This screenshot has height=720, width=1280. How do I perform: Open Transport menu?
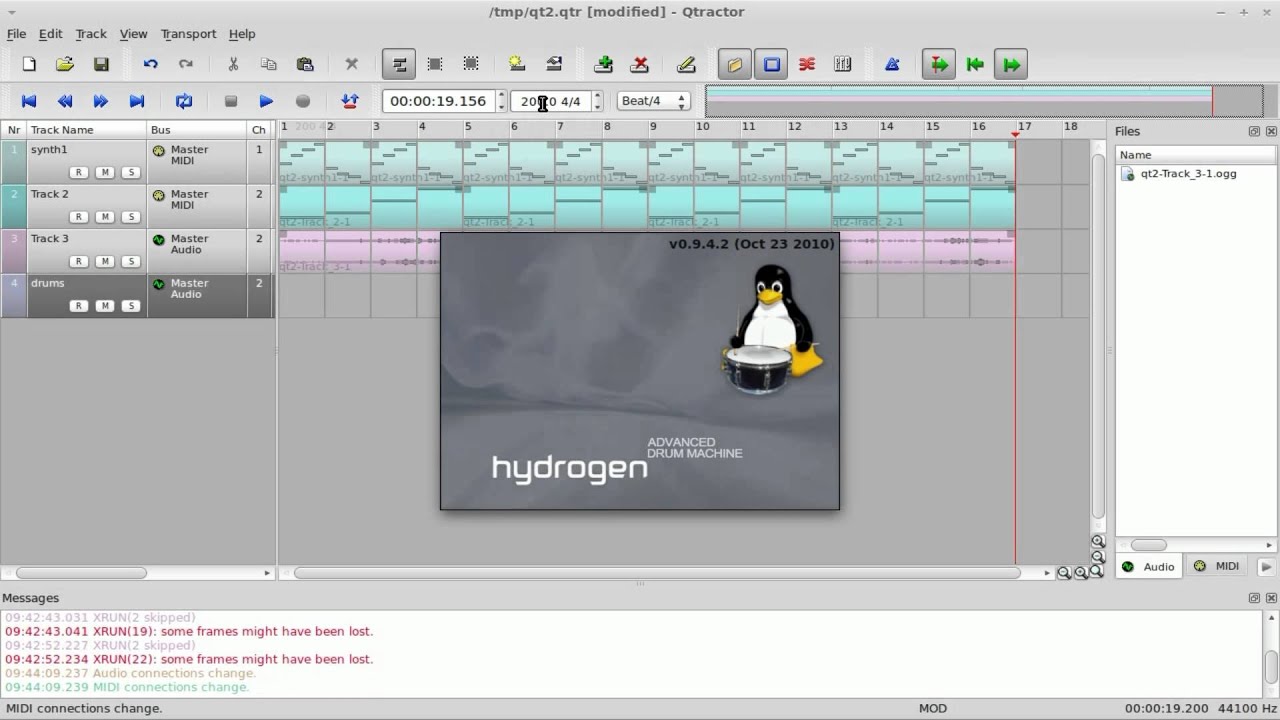[x=188, y=34]
